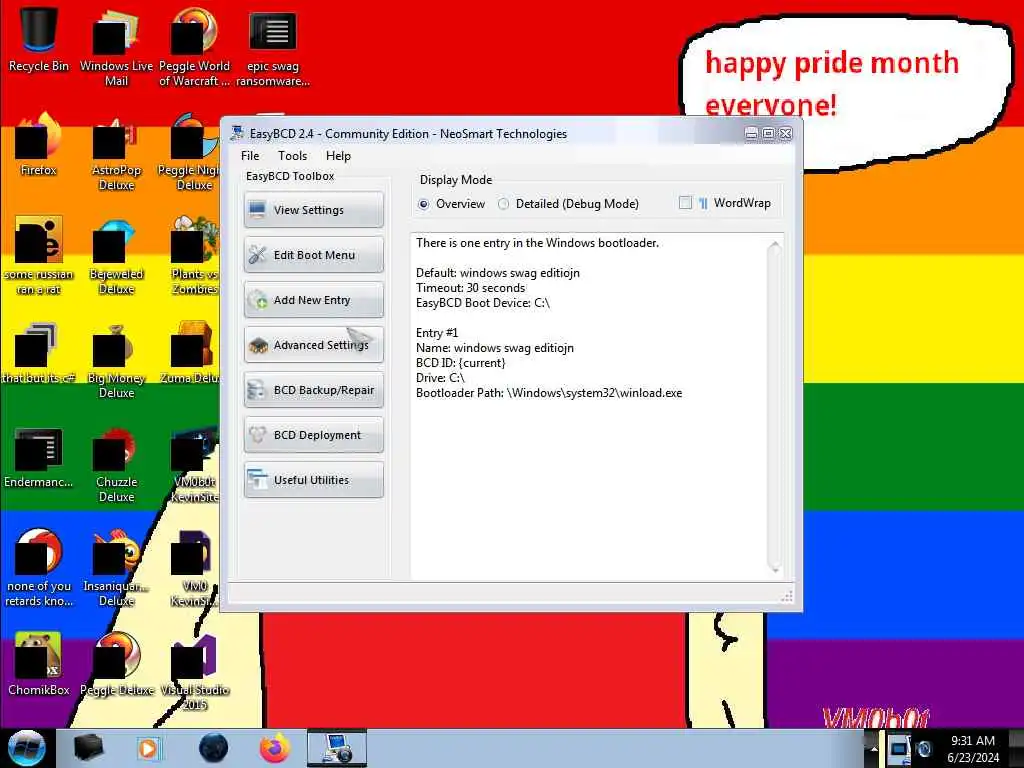
Task: Select Peggle World of Warcraft desktop icon
Action: pyautogui.click(x=195, y=47)
